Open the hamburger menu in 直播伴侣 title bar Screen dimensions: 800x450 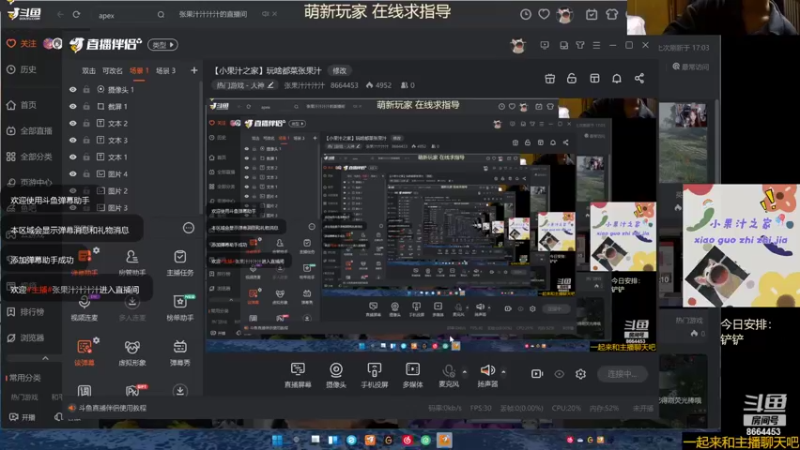[596, 45]
